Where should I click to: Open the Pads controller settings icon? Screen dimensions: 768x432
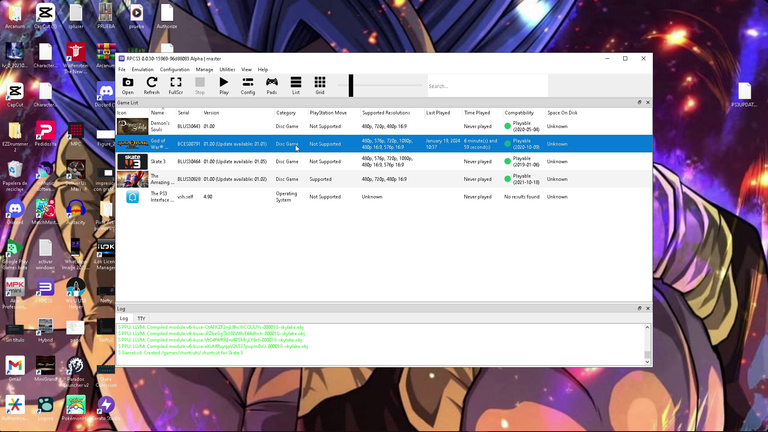[272, 85]
